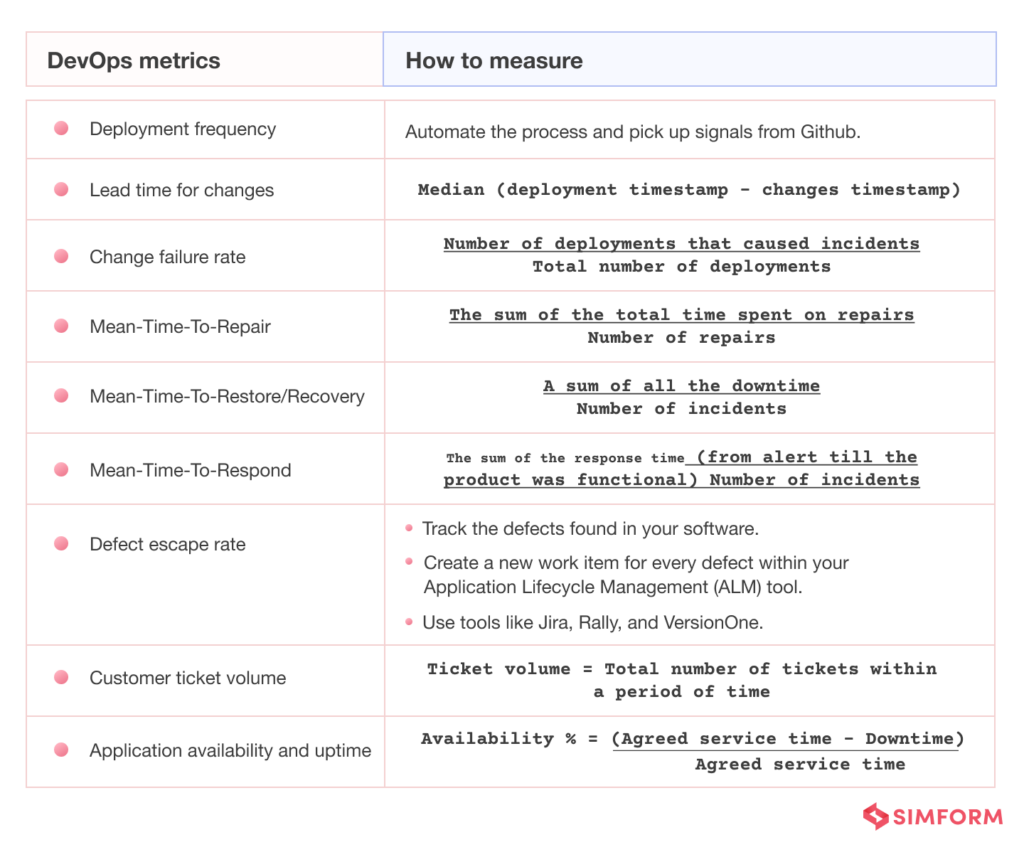This screenshot has height=852, width=1024.
Task: Click the bullet dot beside Customer ticket volume
Action: coord(61,679)
